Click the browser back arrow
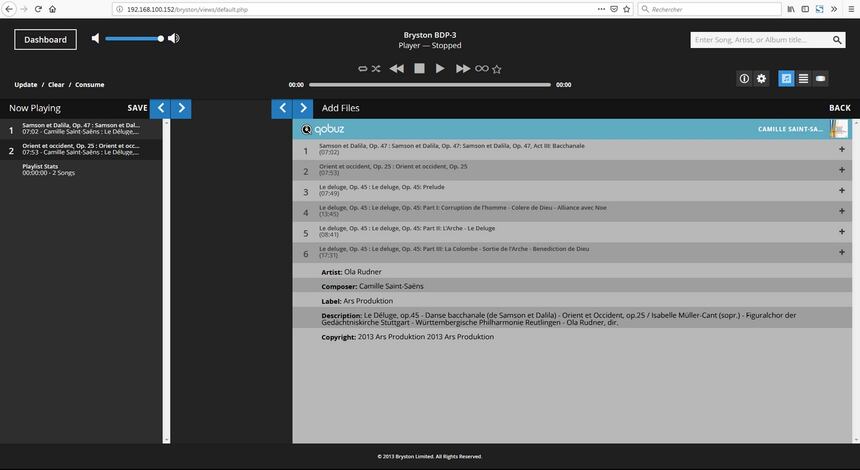The width and height of the screenshot is (860, 470). click(x=9, y=9)
